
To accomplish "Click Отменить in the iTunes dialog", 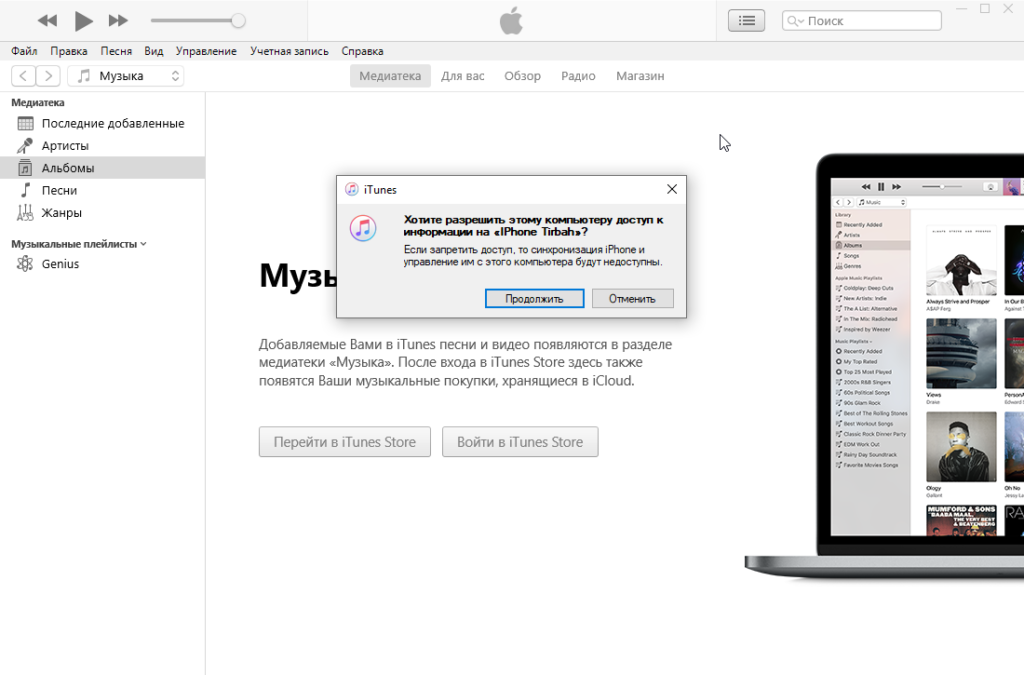I will (x=632, y=298).
